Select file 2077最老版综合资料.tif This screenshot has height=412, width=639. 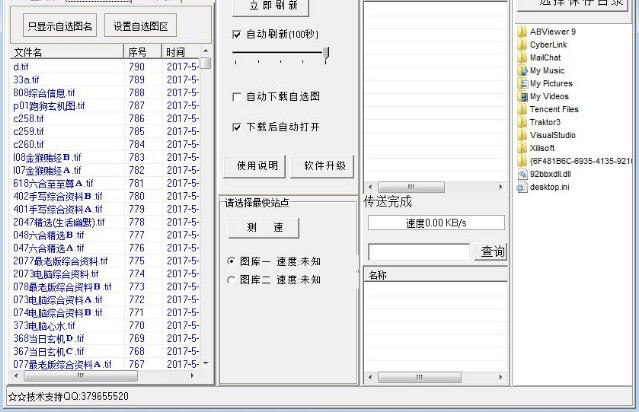point(61,261)
